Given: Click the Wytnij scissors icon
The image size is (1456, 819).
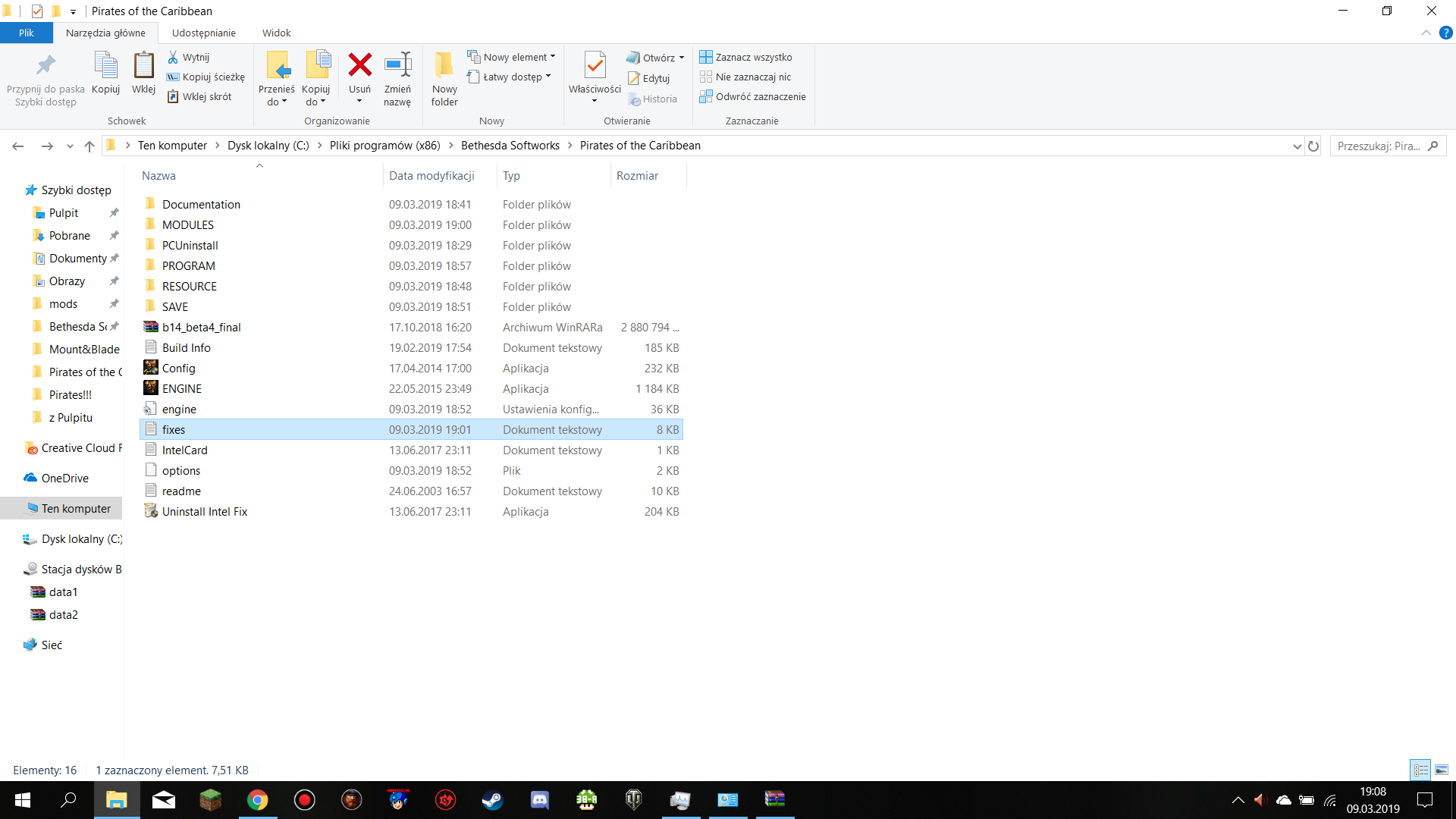Looking at the screenshot, I should point(173,57).
